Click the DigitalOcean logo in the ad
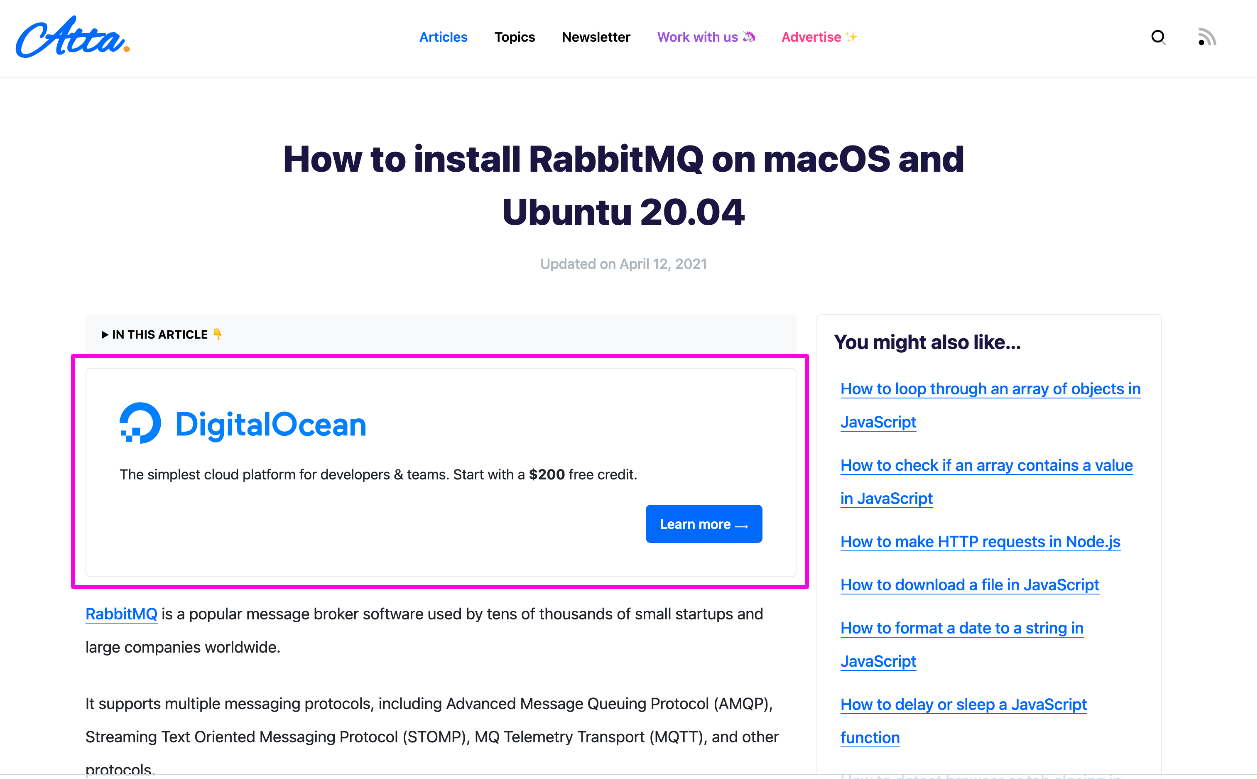 coord(243,424)
